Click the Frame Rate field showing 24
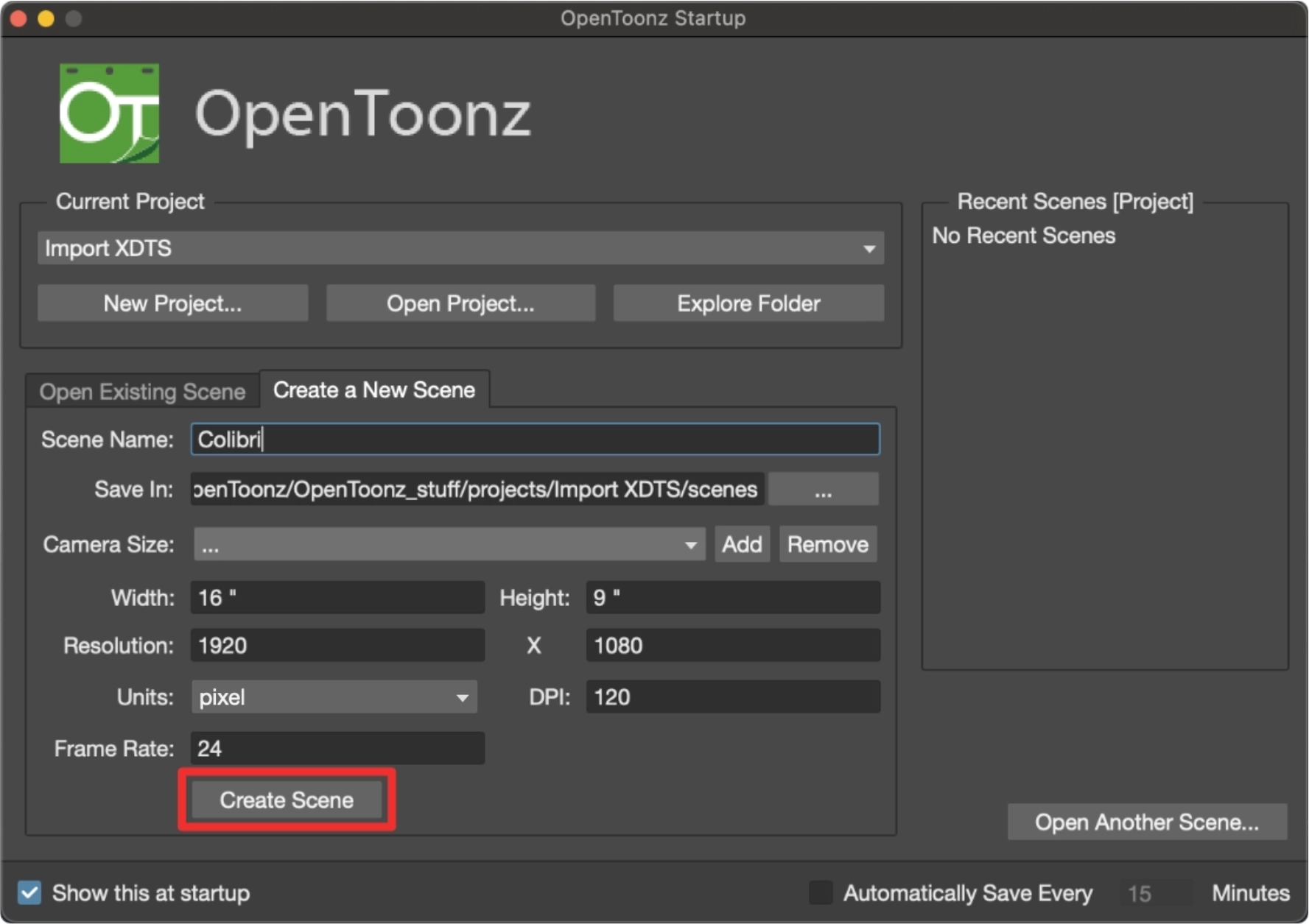1309x924 pixels. point(337,748)
